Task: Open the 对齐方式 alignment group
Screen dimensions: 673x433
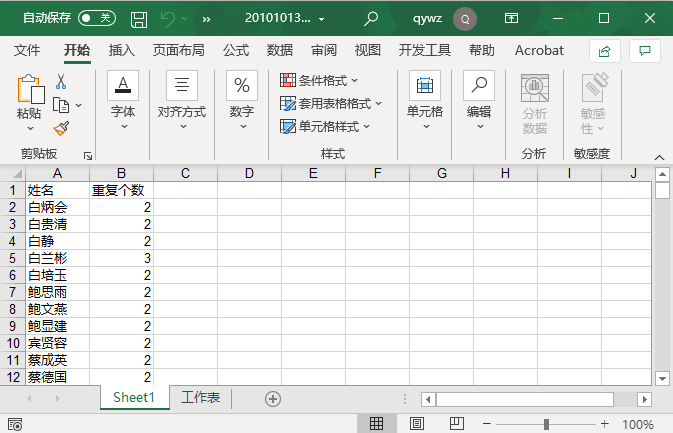Action: coord(182,101)
